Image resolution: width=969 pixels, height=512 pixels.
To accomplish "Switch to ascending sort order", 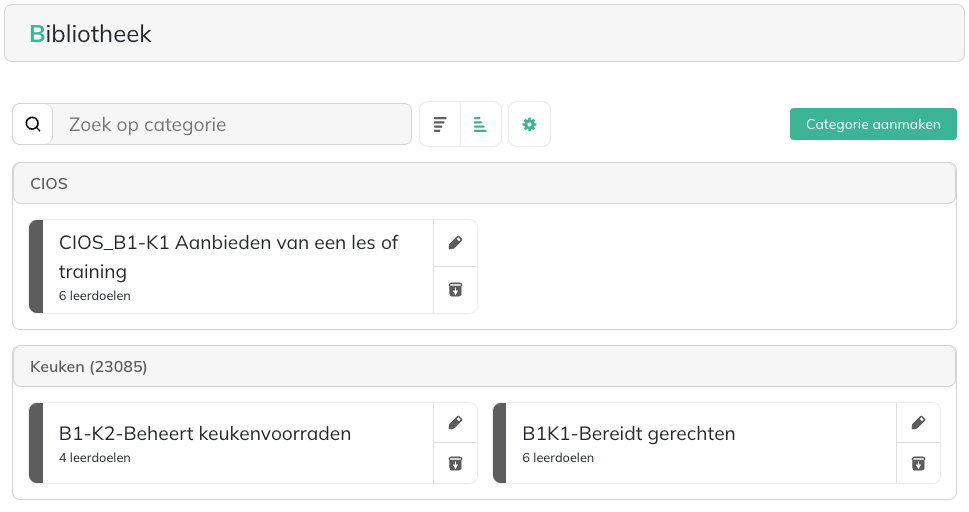I will pyautogui.click(x=480, y=124).
